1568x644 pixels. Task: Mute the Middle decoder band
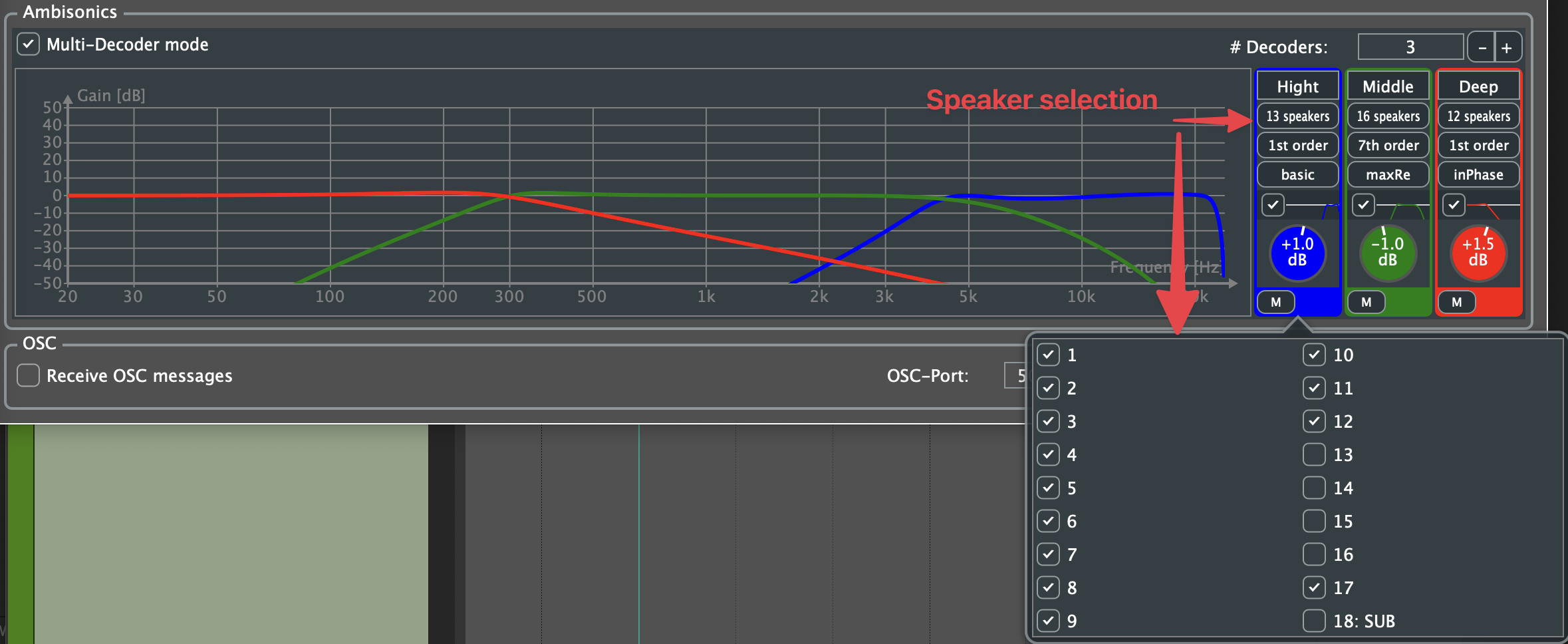(x=1366, y=302)
